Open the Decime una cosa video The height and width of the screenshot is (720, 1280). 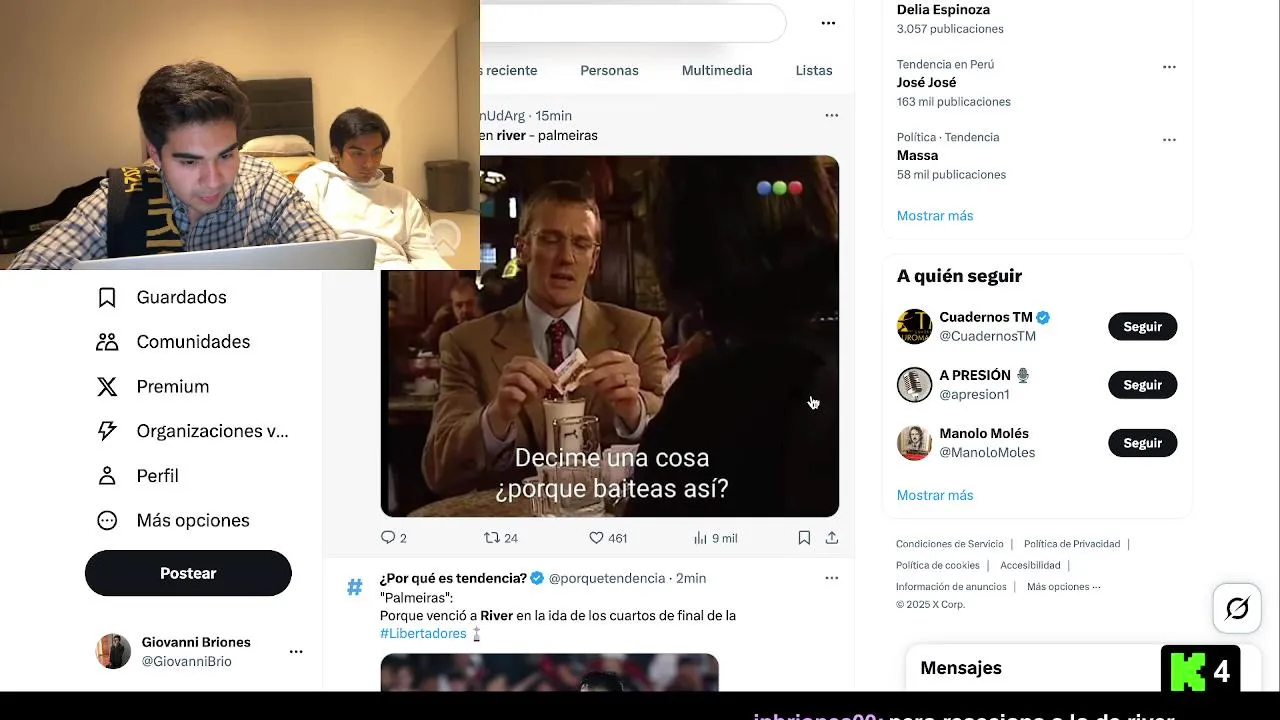point(609,336)
